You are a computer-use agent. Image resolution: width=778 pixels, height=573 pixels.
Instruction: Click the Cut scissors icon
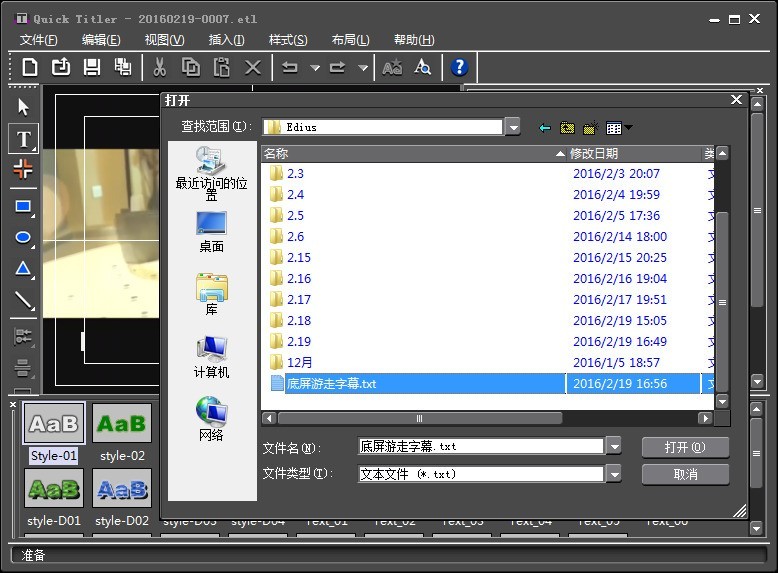coord(159,67)
